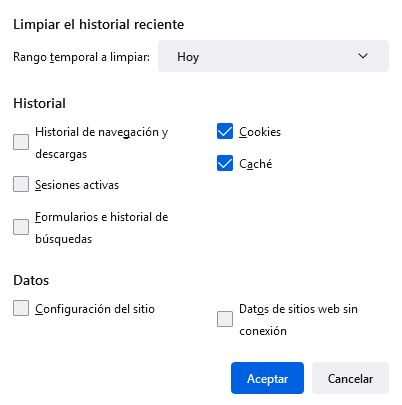The width and height of the screenshot is (402, 405).
Task: Click the chevron arrow in the time range box
Action: click(363, 56)
